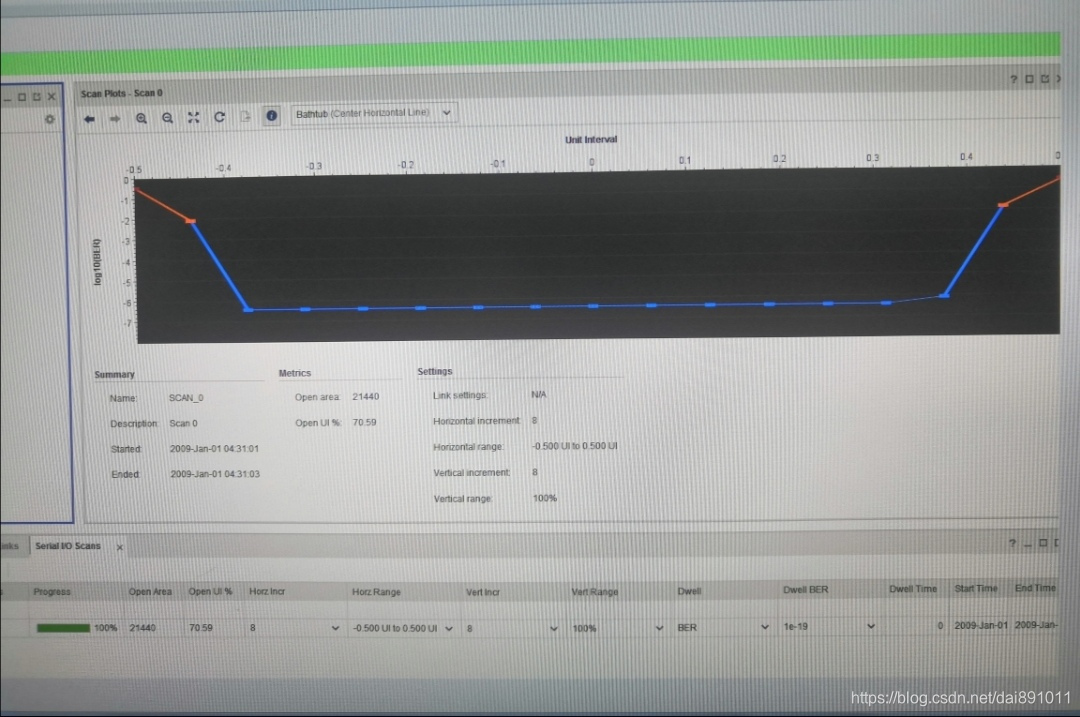
Task: Sort by the End Time column header
Action: [x=1035, y=588]
